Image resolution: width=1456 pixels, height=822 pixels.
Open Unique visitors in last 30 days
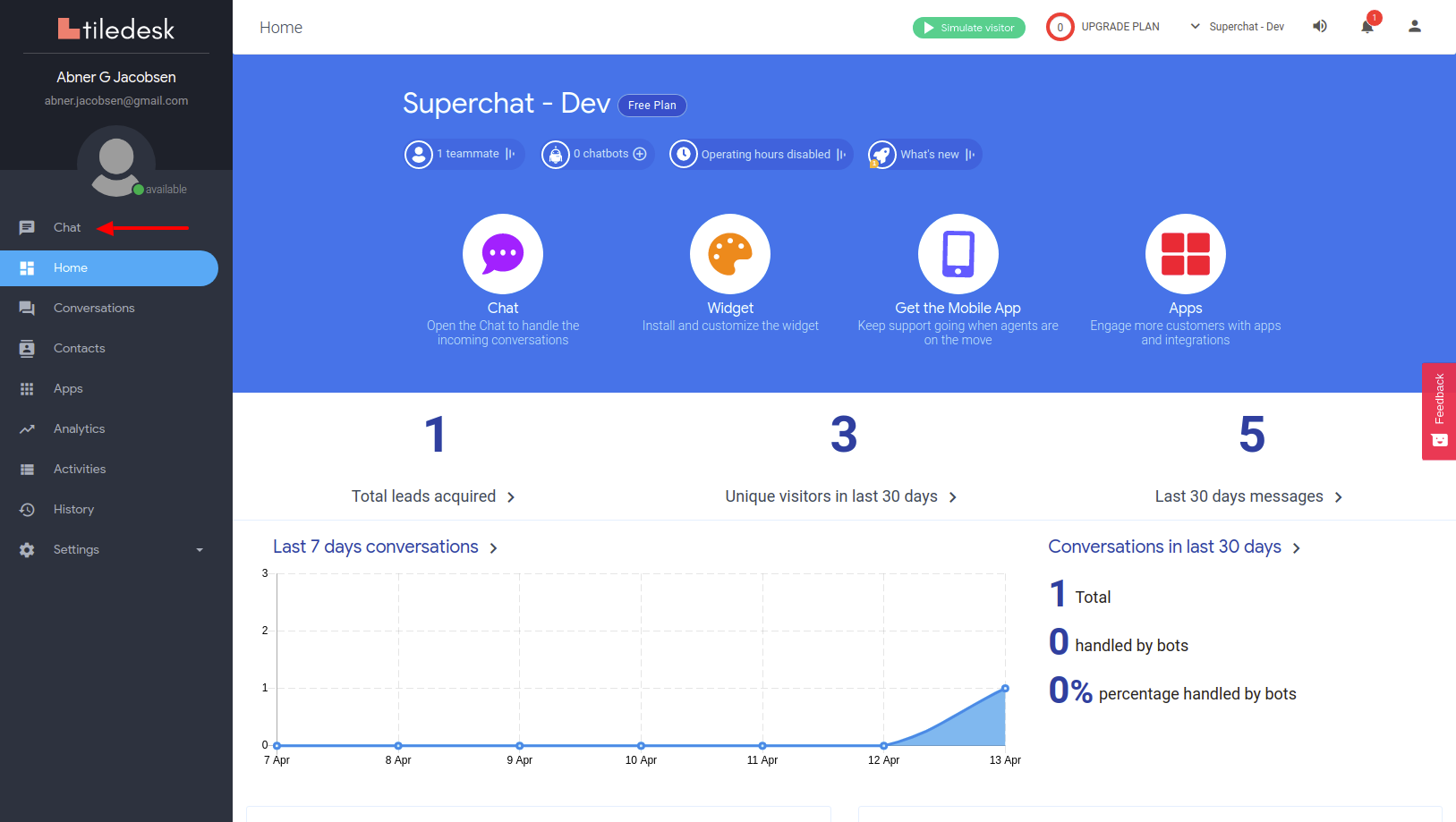(841, 496)
